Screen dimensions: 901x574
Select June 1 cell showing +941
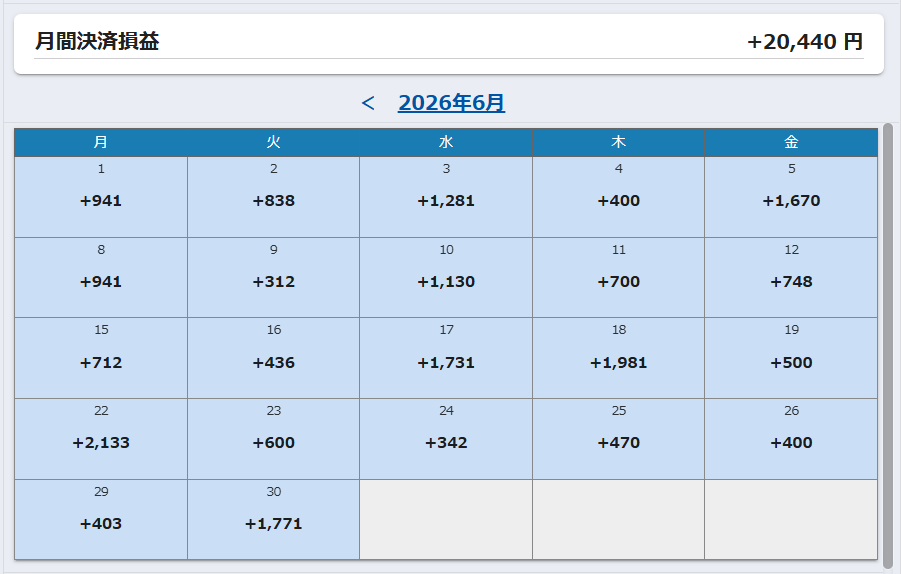coord(101,197)
